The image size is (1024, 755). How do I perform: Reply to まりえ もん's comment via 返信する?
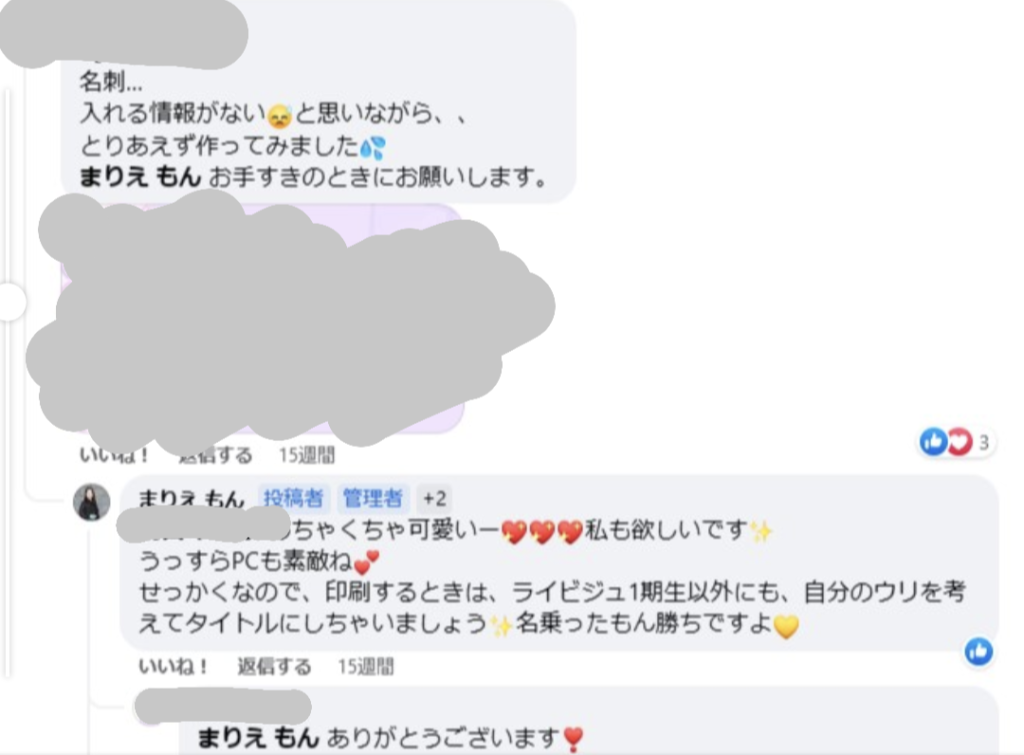click(x=274, y=667)
